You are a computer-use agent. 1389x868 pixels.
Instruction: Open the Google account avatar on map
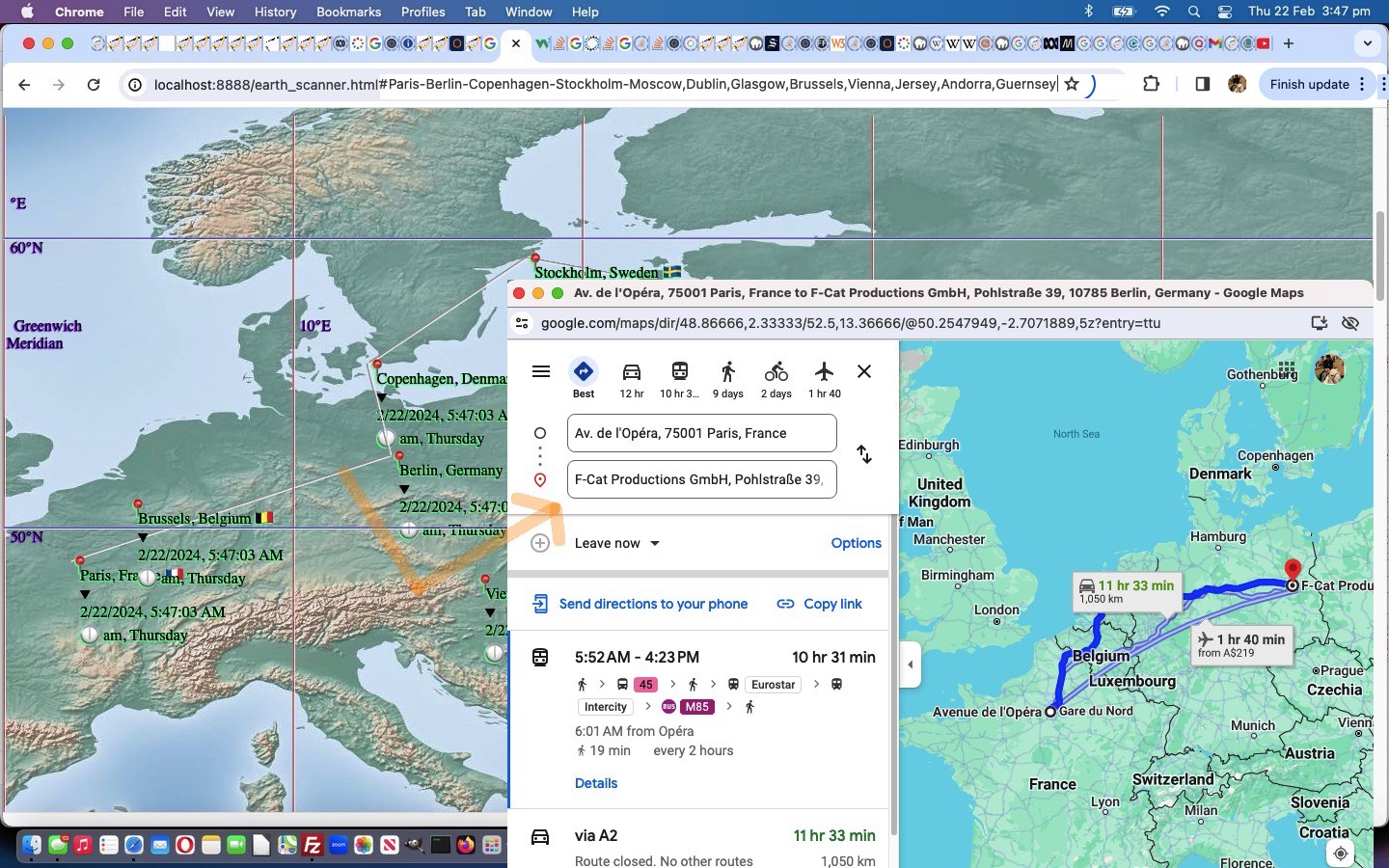[x=1330, y=369]
